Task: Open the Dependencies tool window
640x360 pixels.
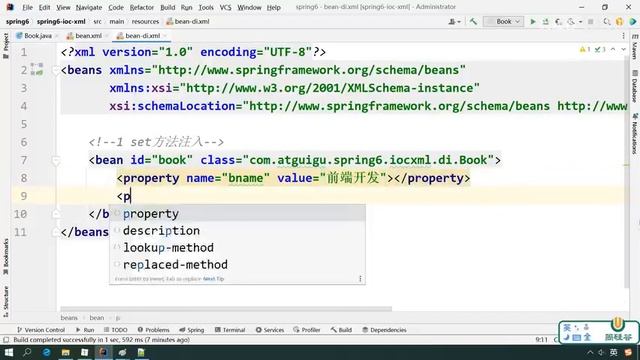Action: tap(384, 330)
